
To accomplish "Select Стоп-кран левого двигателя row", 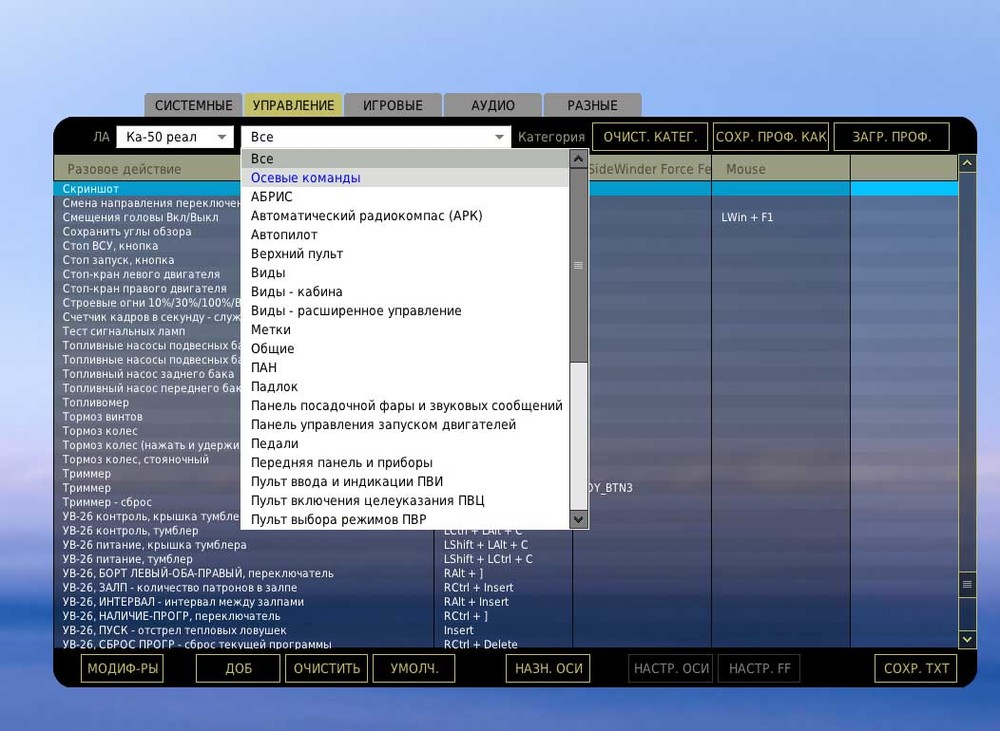I will click(506, 274).
